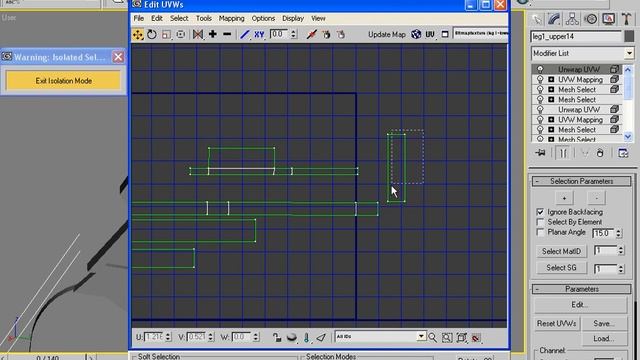Open the File menu
This screenshot has width=640, height=360.
pyautogui.click(x=139, y=18)
